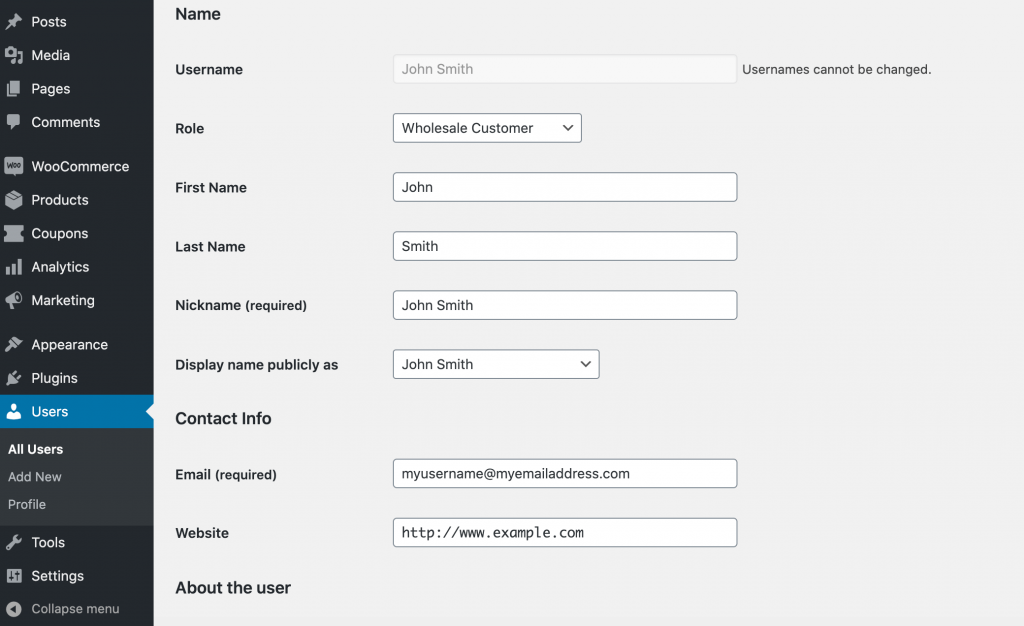This screenshot has height=626, width=1024.
Task: Click the Users person icon
Action: (14, 411)
